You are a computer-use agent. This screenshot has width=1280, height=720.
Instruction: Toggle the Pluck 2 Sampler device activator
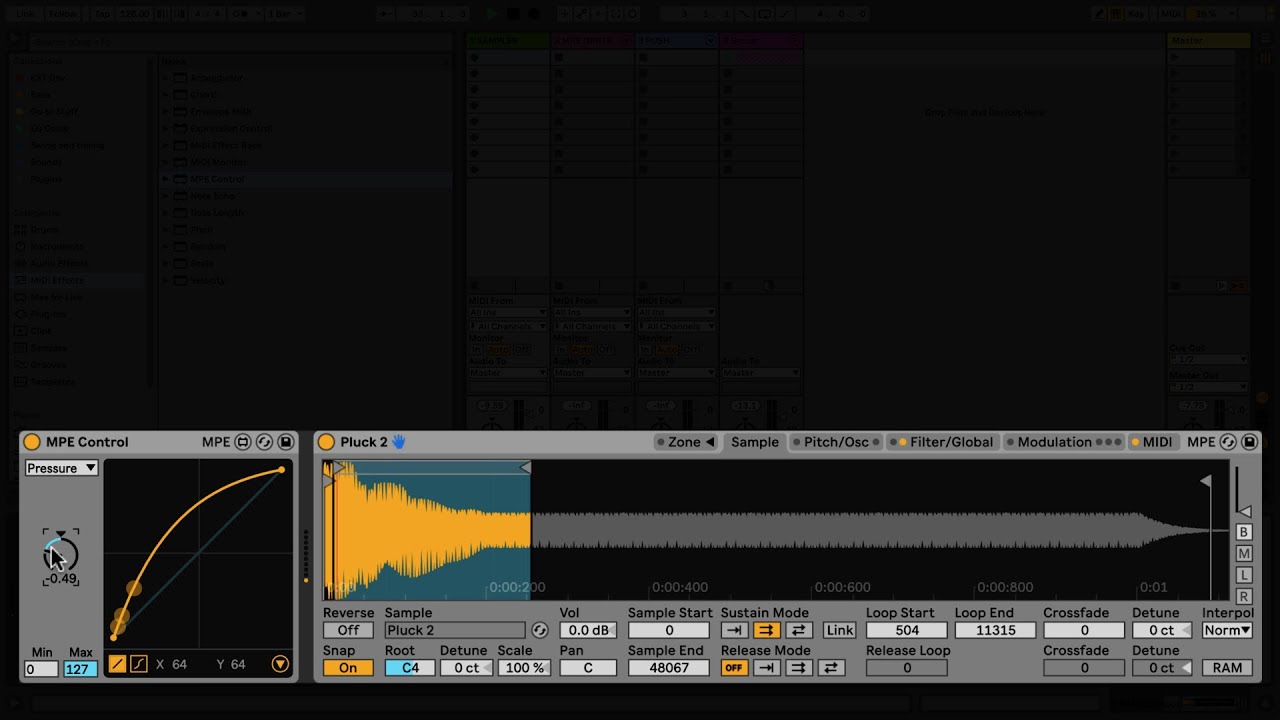pos(326,442)
